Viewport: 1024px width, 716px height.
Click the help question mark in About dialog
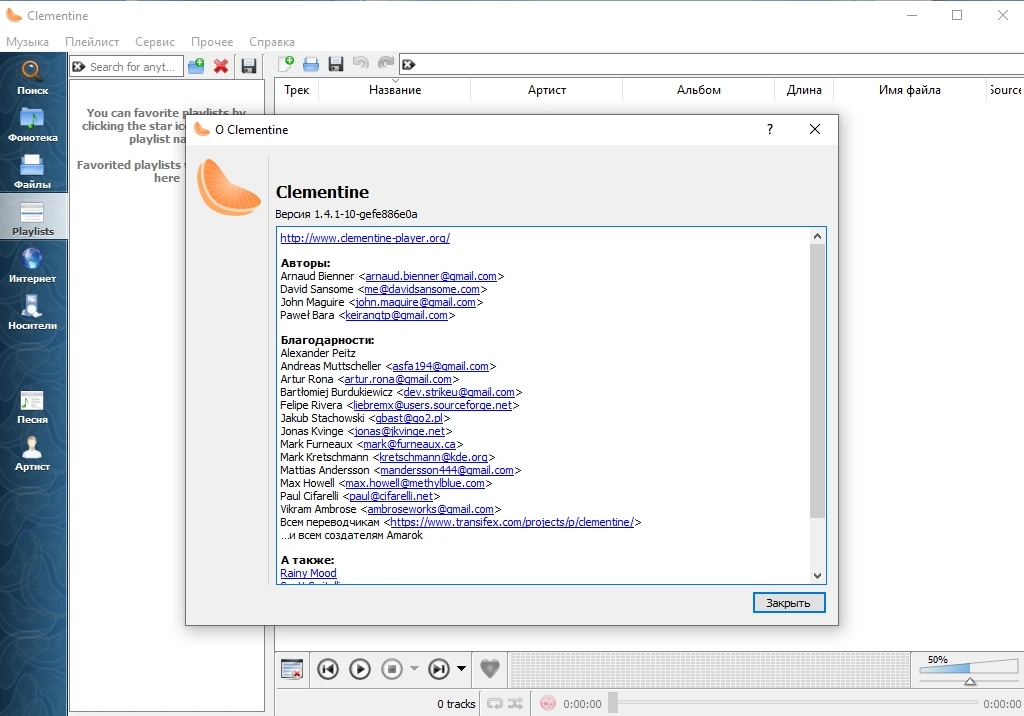coord(770,129)
